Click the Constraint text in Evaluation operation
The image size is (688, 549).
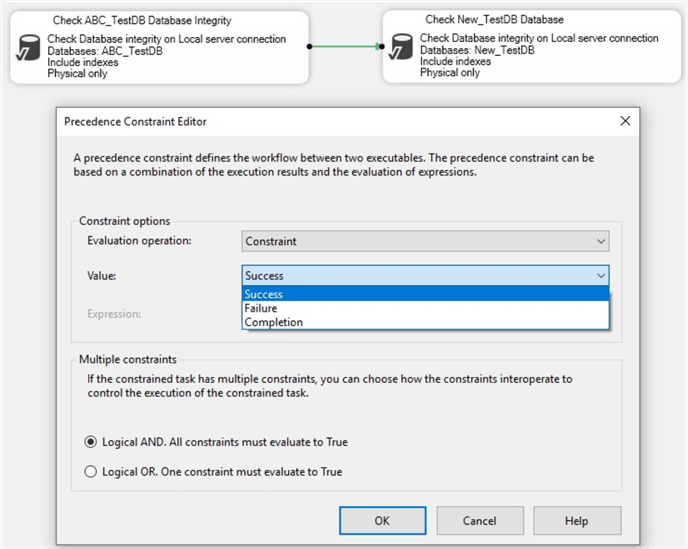click(x=271, y=241)
